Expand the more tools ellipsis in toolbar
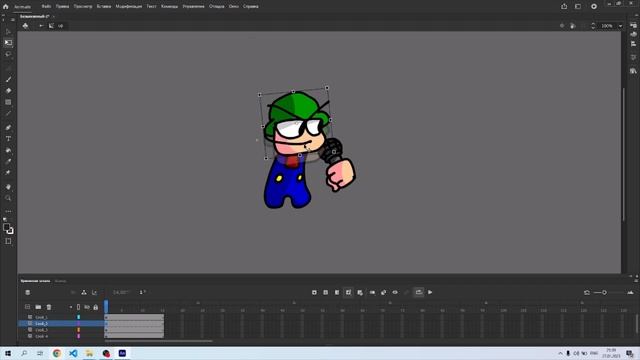Screen dimensions: 640x360 8,211
